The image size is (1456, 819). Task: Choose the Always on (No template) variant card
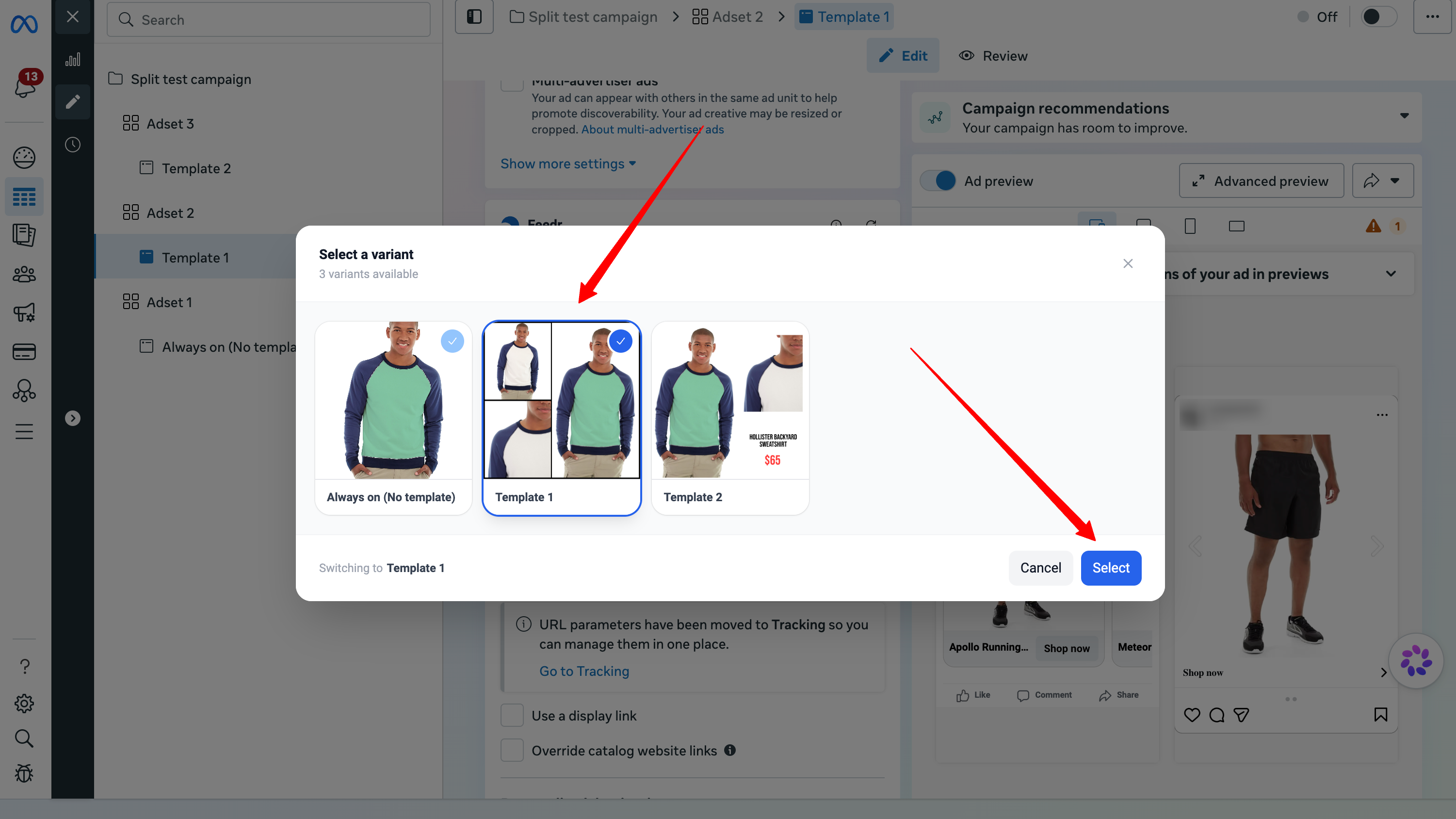point(393,418)
